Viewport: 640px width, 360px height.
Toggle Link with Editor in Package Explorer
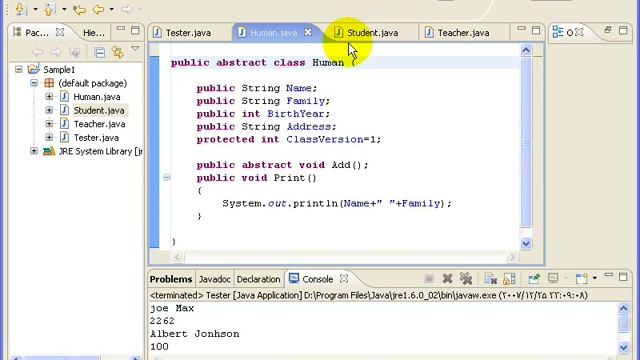pyautogui.click(x=118, y=52)
